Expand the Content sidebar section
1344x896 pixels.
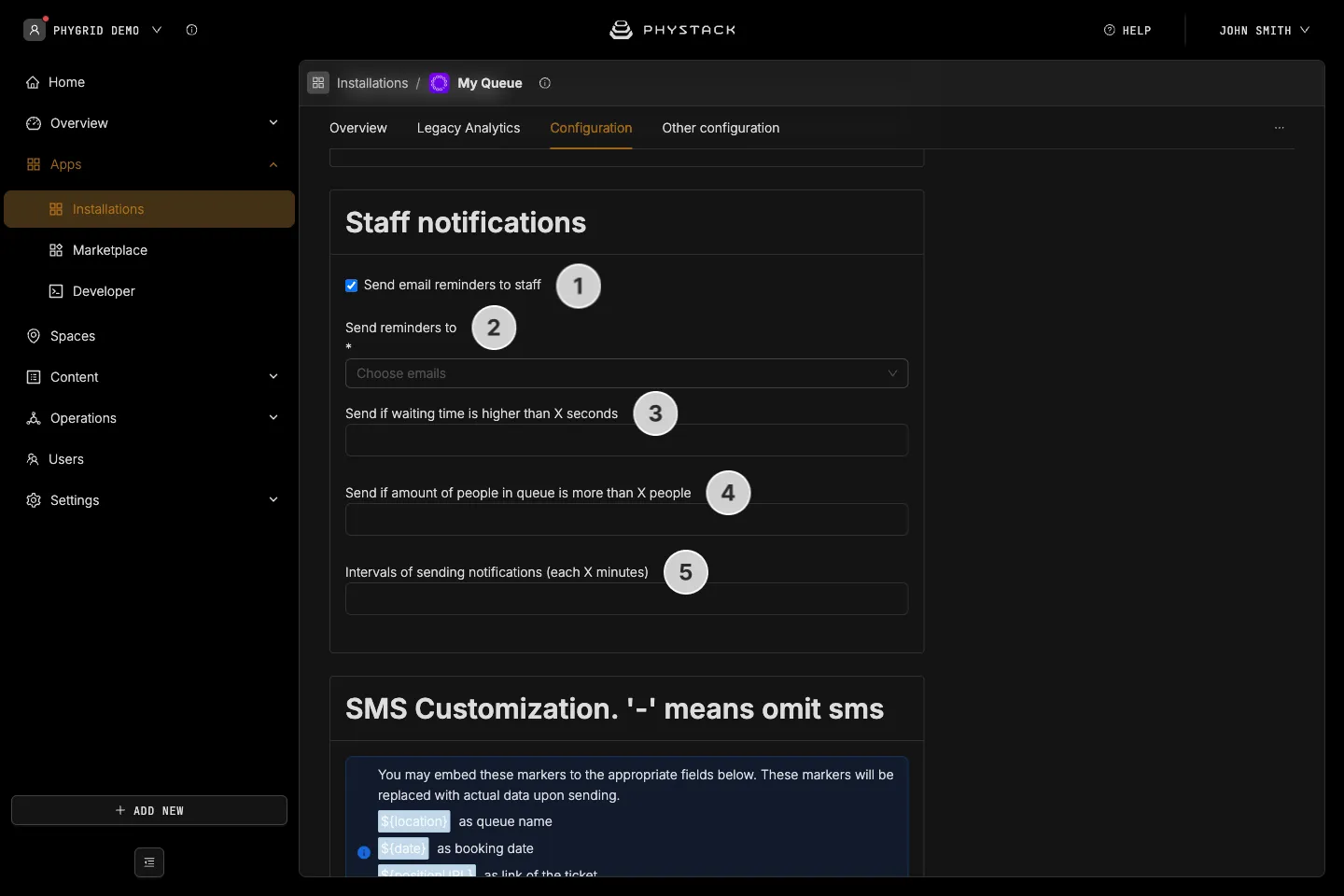[x=273, y=377]
